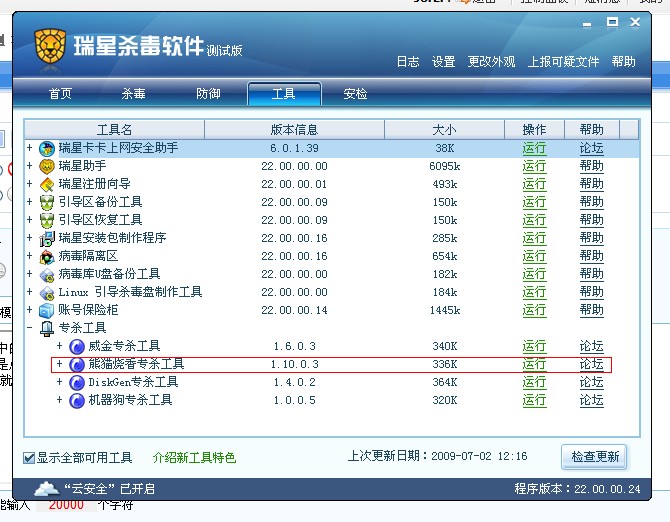Minimize the Rising antivirus window

587,24
